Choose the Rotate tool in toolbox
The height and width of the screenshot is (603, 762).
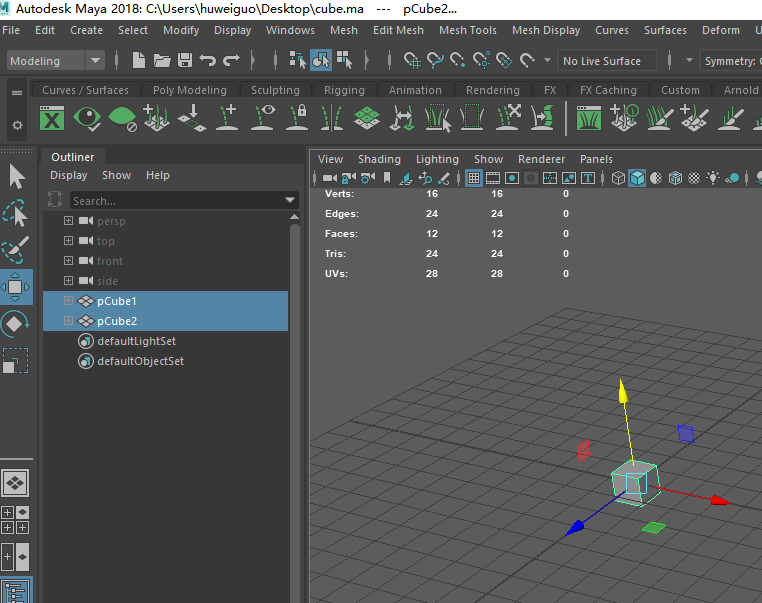17,324
